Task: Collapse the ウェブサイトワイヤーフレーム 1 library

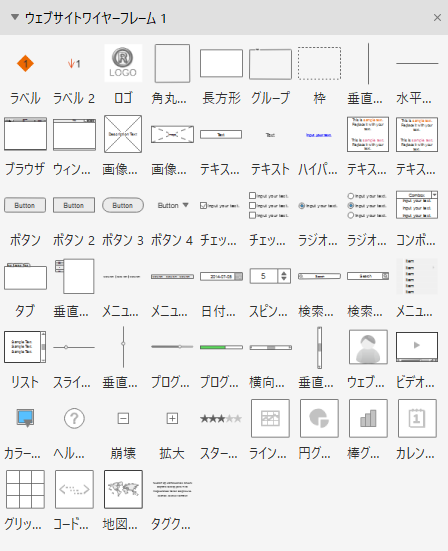Action: [15, 17]
